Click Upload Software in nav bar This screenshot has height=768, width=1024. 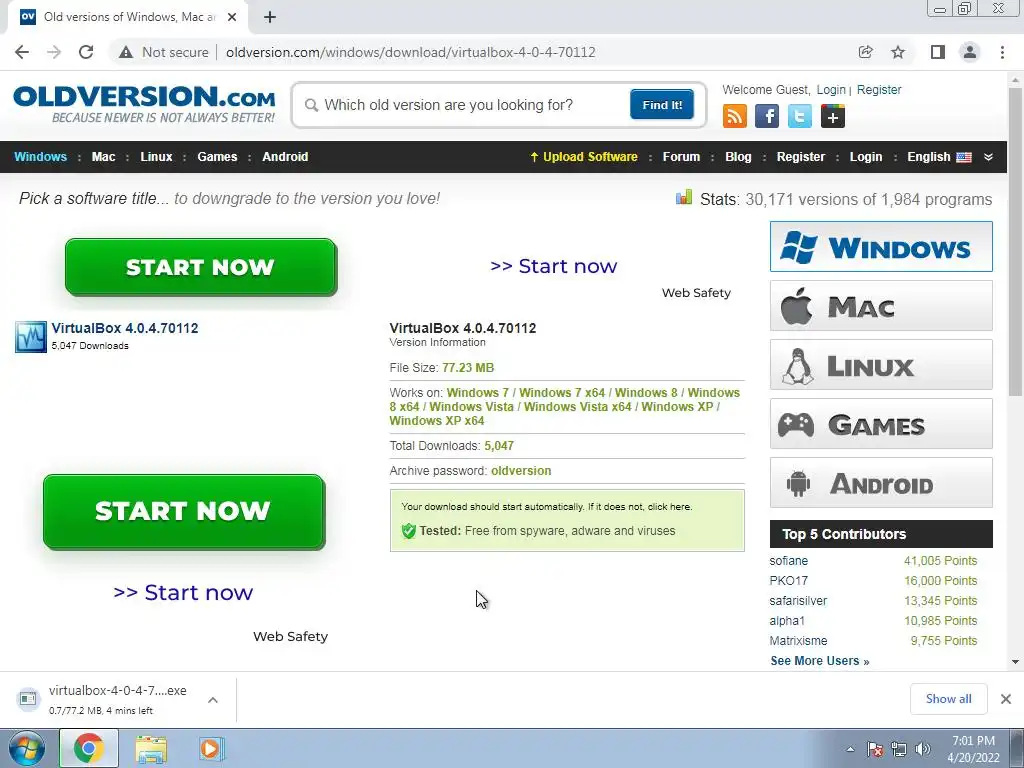(x=584, y=157)
